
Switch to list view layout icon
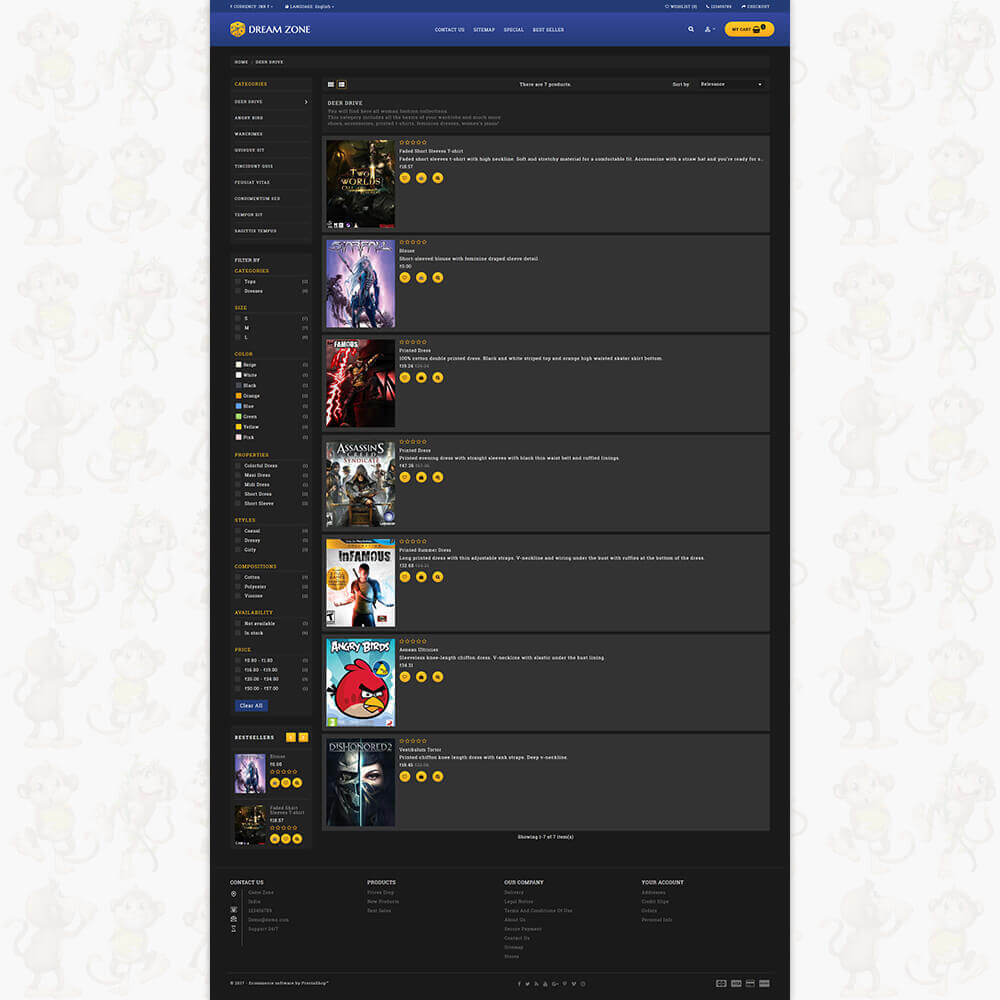pos(342,84)
